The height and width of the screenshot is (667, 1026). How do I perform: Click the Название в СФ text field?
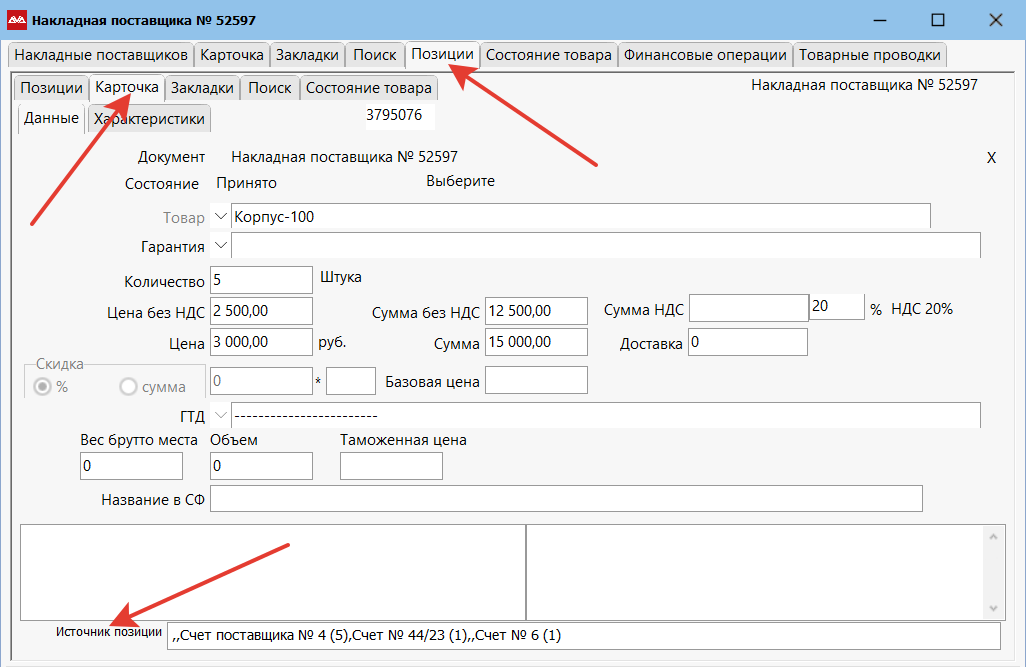tap(566, 499)
